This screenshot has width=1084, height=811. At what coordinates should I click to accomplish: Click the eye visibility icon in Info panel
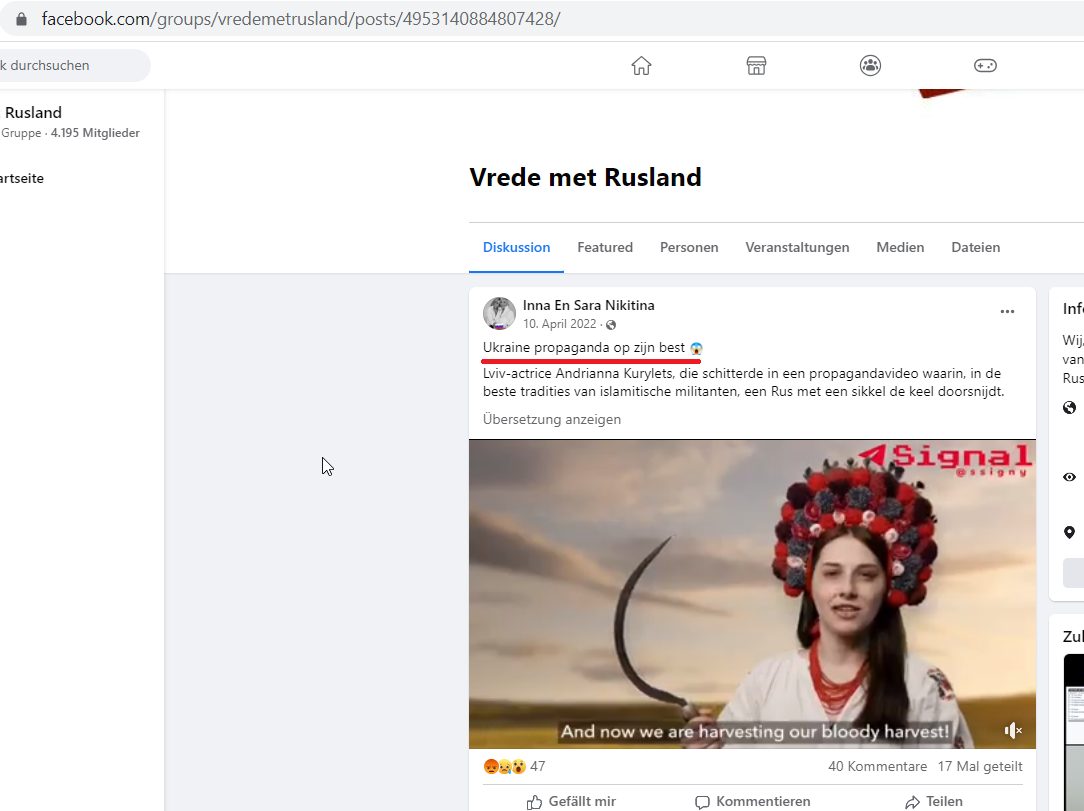(x=1069, y=477)
